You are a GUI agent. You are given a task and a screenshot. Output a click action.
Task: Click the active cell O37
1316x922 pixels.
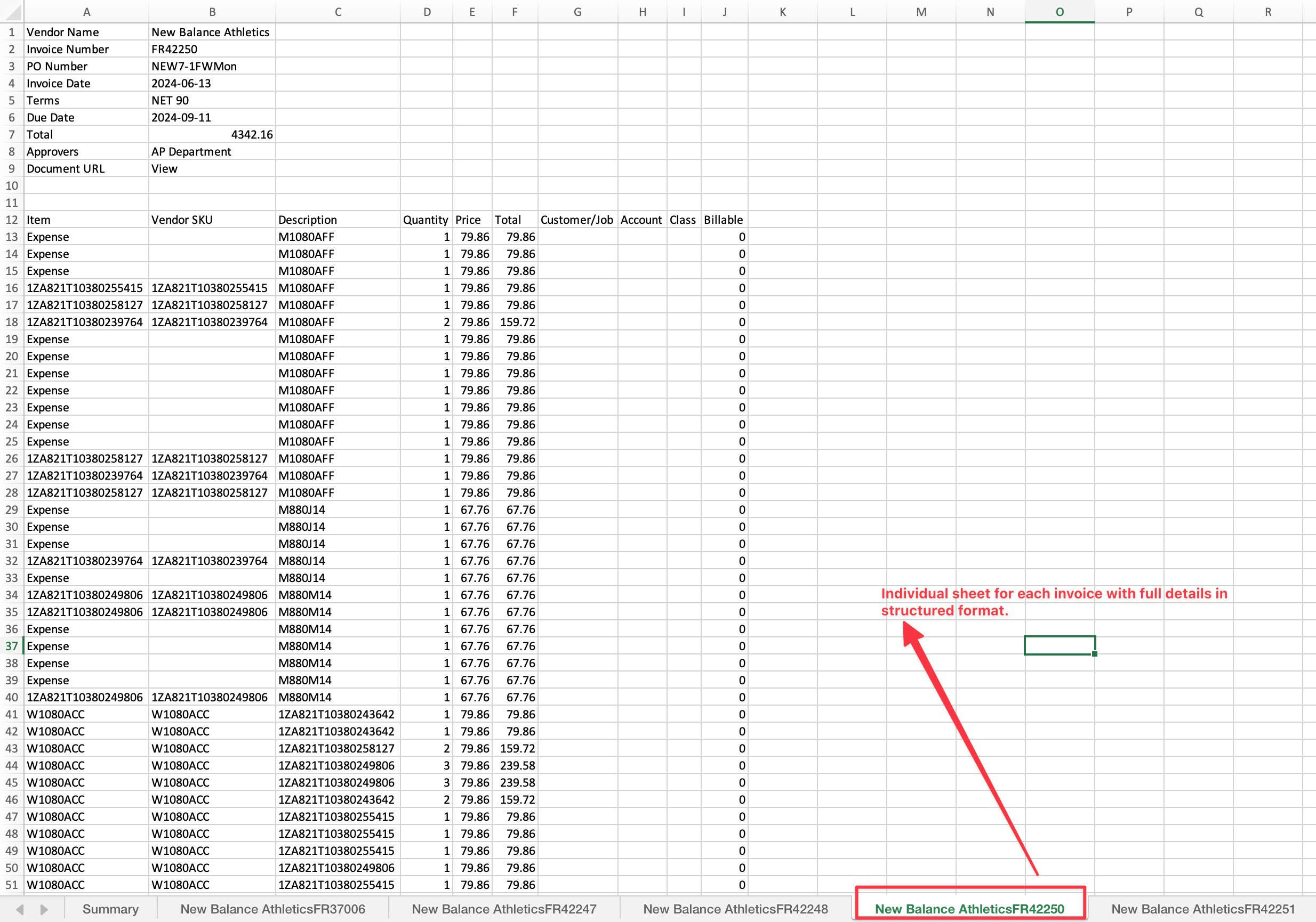point(1059,646)
